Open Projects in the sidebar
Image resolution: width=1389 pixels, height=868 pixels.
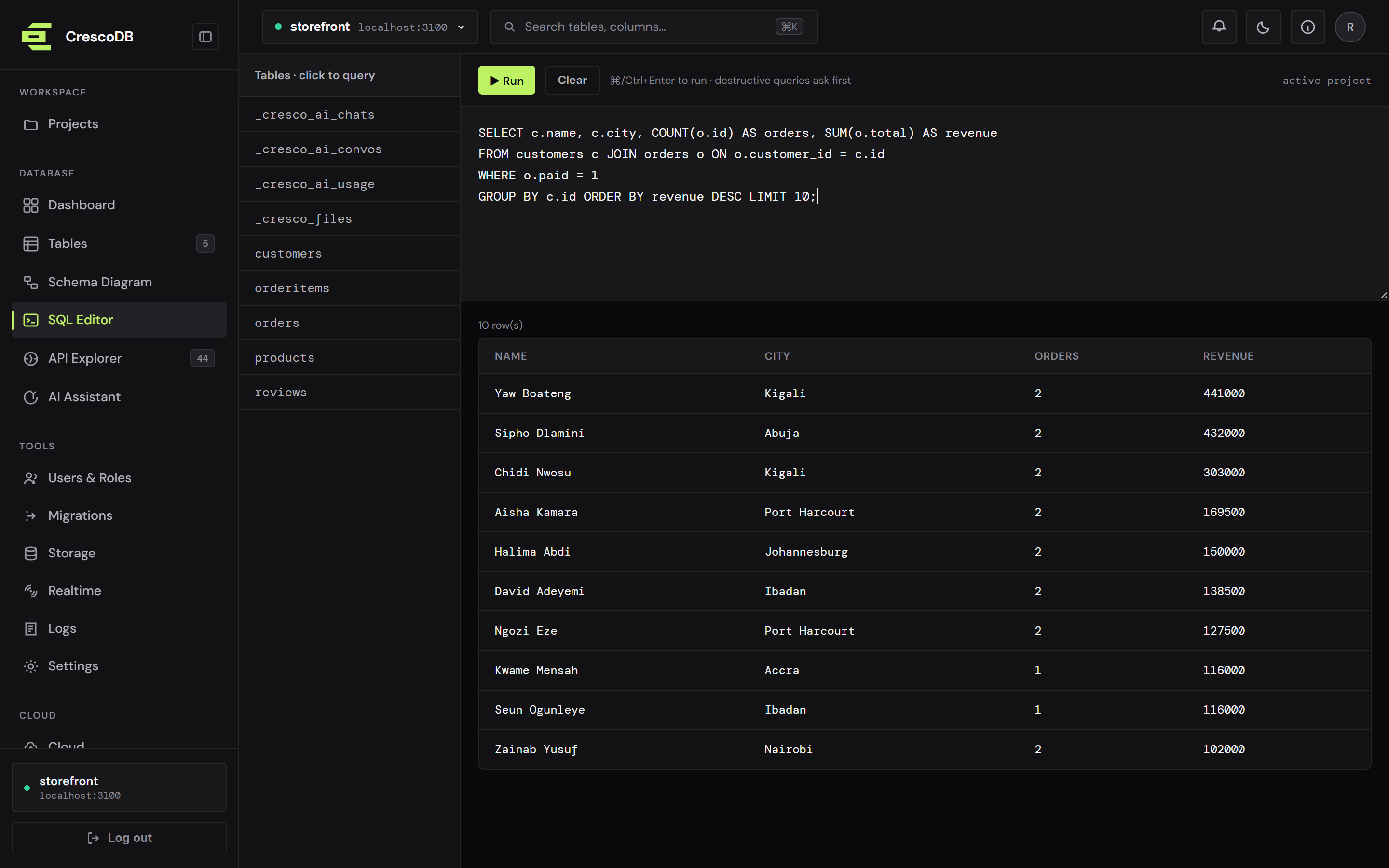pyautogui.click(x=119, y=124)
